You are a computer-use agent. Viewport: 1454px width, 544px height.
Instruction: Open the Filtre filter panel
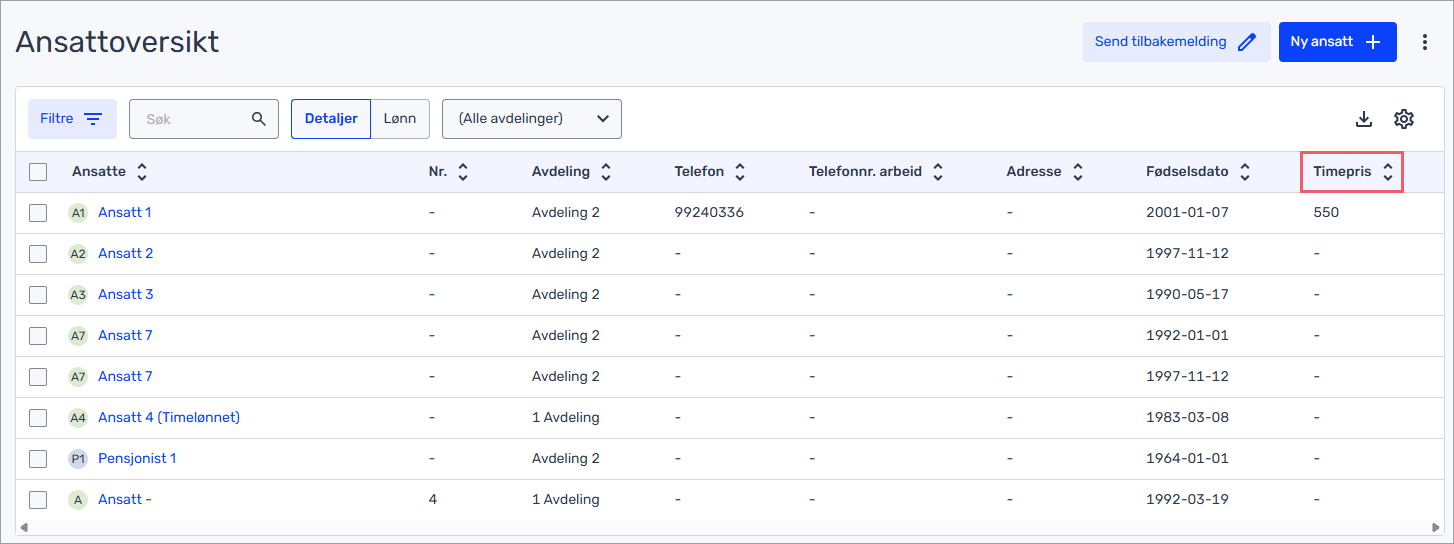tap(72, 119)
